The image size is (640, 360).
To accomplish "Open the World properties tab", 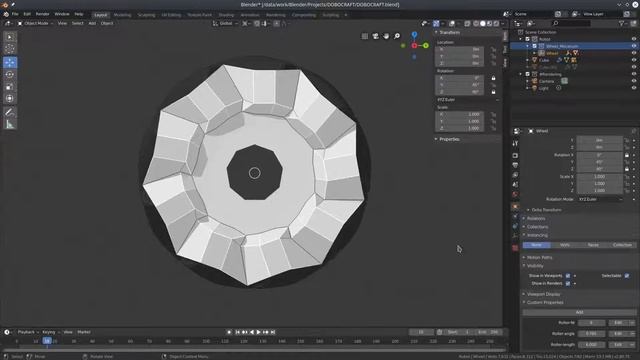I will point(515,194).
